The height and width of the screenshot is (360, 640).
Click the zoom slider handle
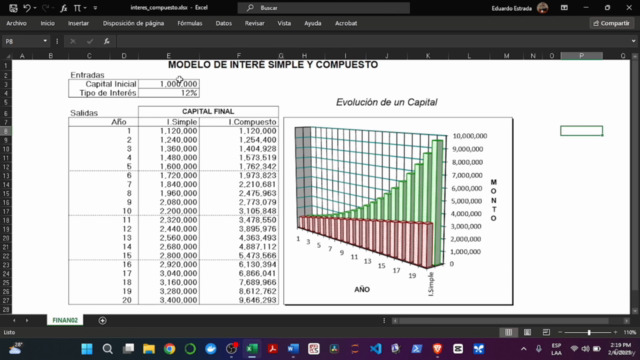click(589, 333)
